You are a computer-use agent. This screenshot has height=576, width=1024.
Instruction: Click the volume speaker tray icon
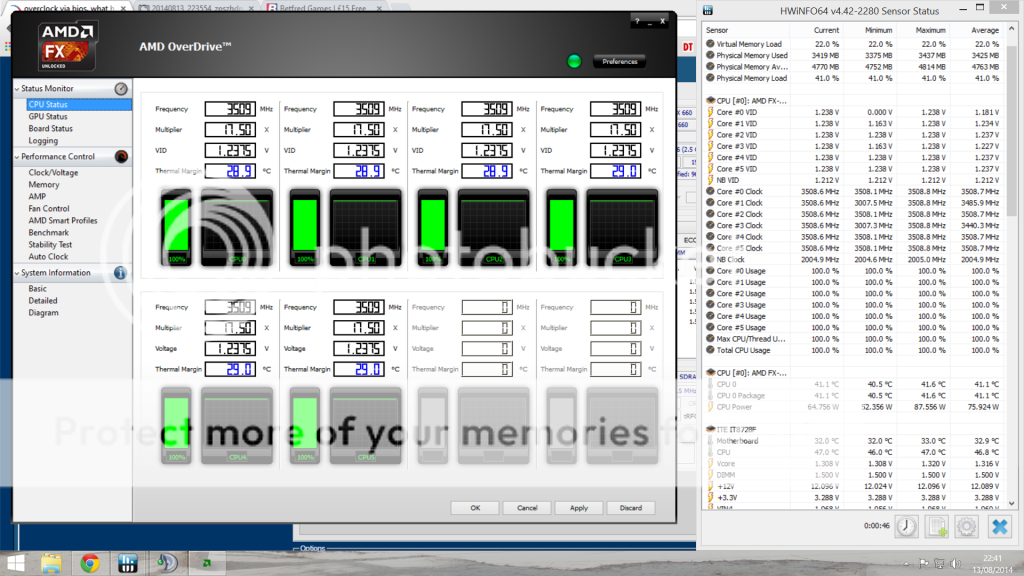pos(955,563)
